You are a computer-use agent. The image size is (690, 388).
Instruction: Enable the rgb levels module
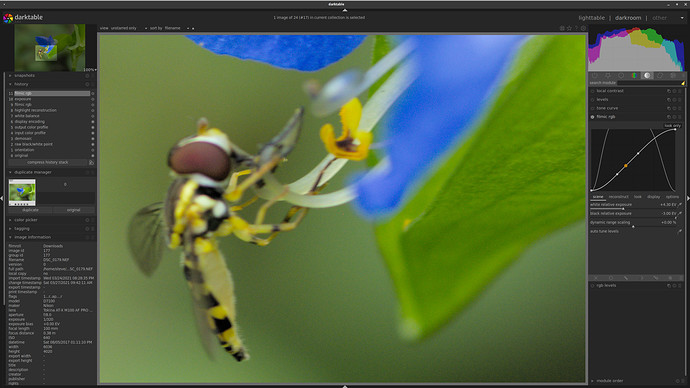[592, 286]
